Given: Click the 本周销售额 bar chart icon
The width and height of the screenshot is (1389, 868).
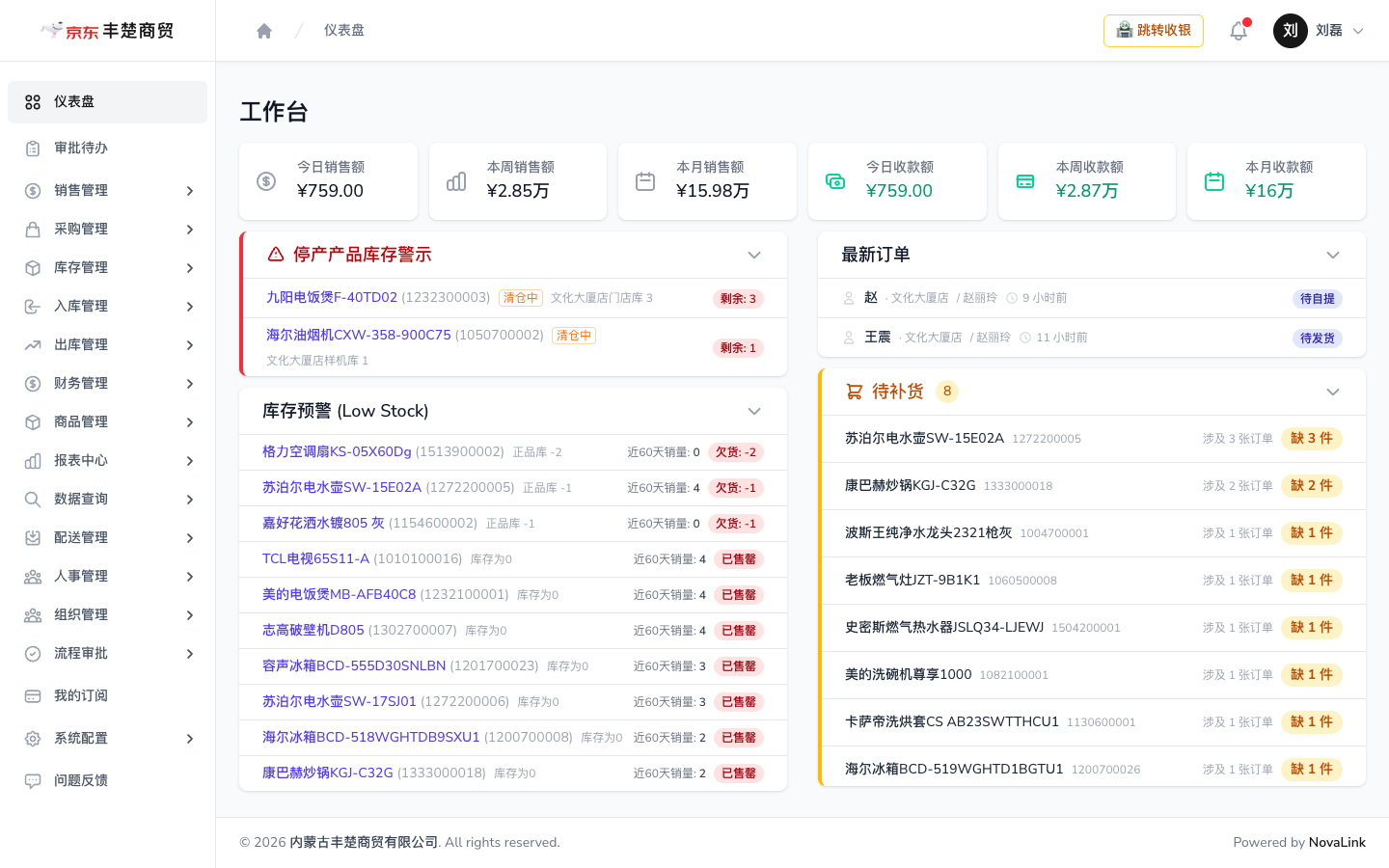Looking at the screenshot, I should click(456, 181).
